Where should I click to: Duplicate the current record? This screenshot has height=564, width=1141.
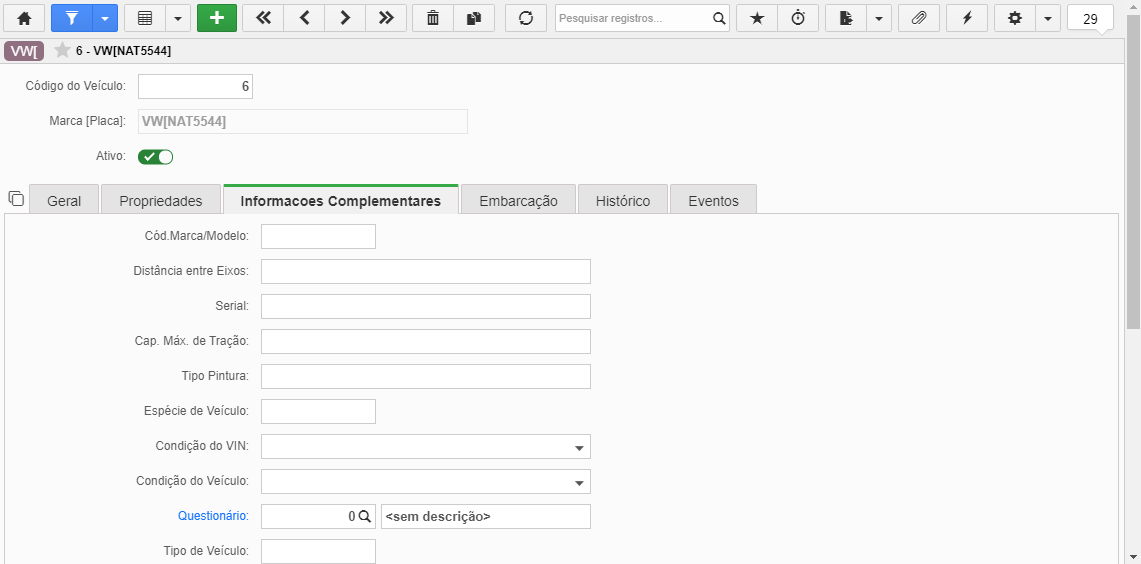click(x=474, y=18)
